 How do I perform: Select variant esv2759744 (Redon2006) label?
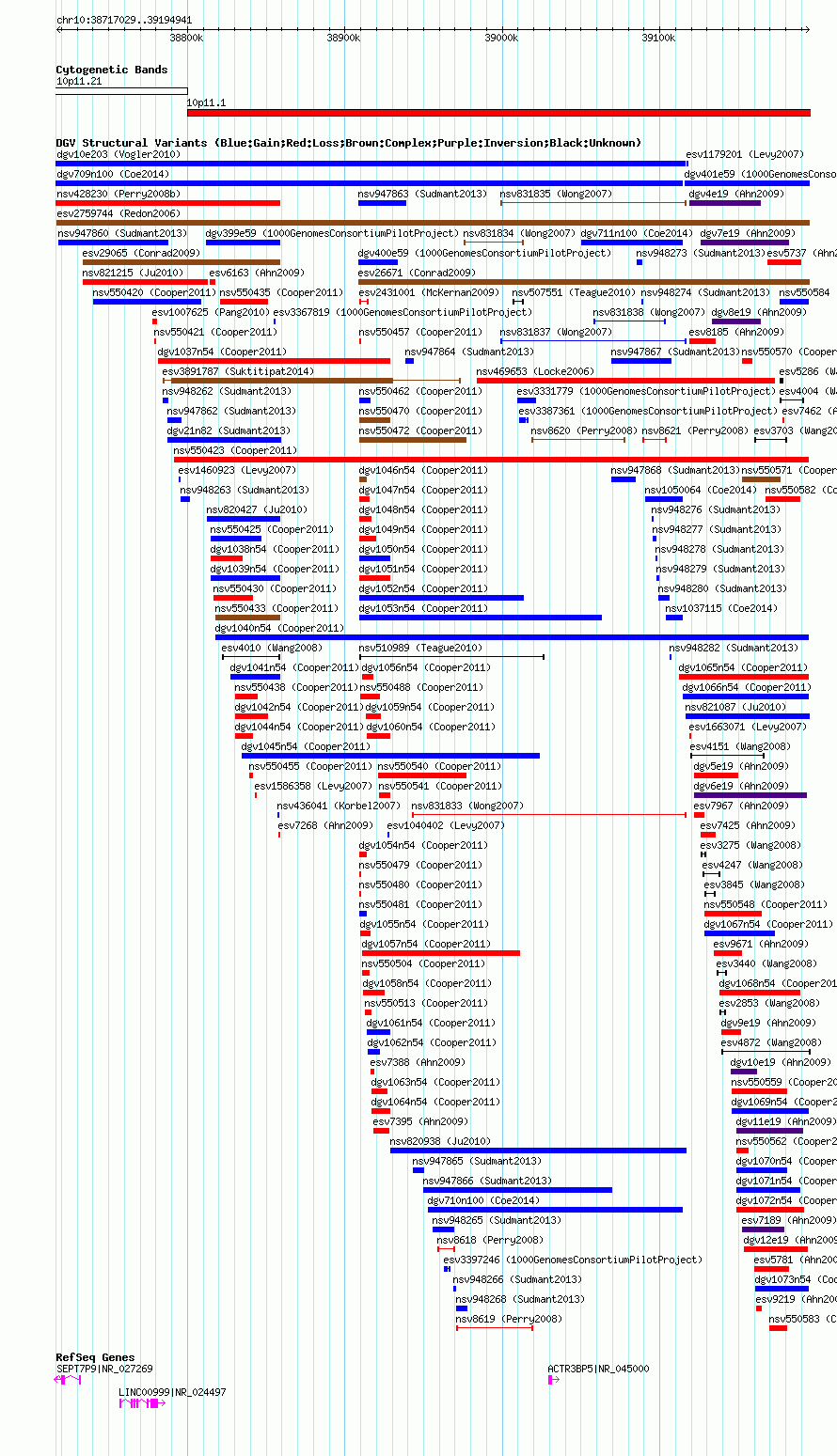click(x=118, y=213)
